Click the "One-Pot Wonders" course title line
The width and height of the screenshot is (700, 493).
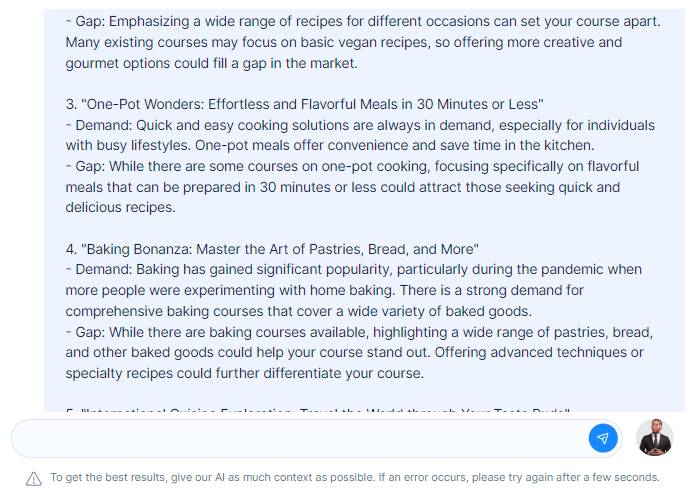[x=304, y=104]
